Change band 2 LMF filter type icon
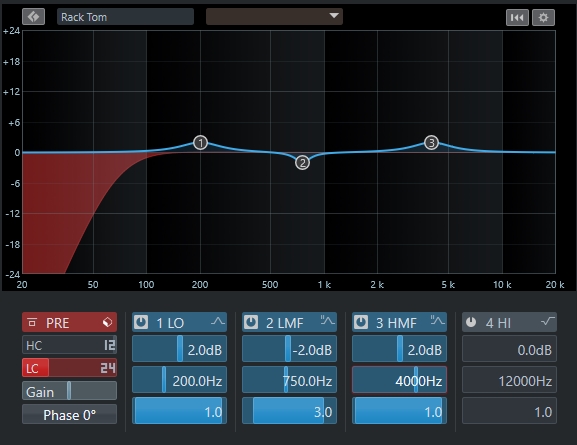 328,321
